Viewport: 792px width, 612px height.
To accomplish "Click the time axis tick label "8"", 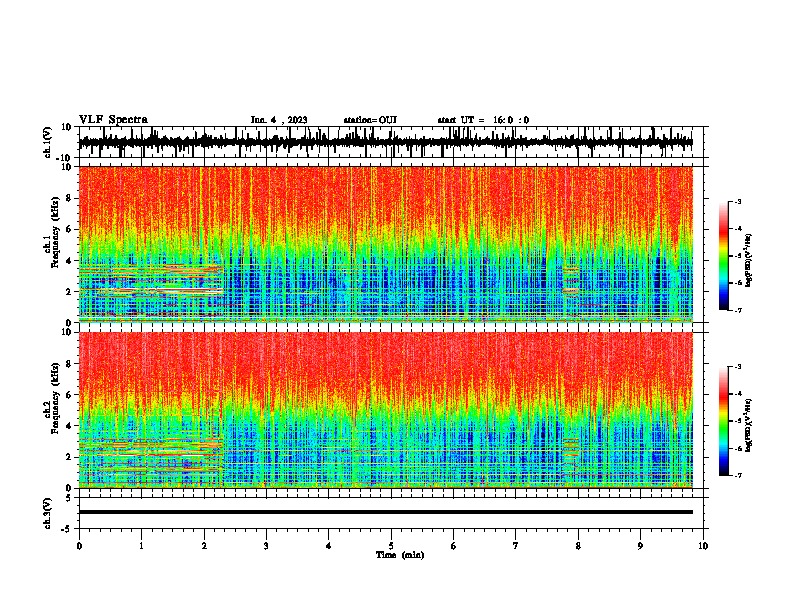I will [x=578, y=546].
